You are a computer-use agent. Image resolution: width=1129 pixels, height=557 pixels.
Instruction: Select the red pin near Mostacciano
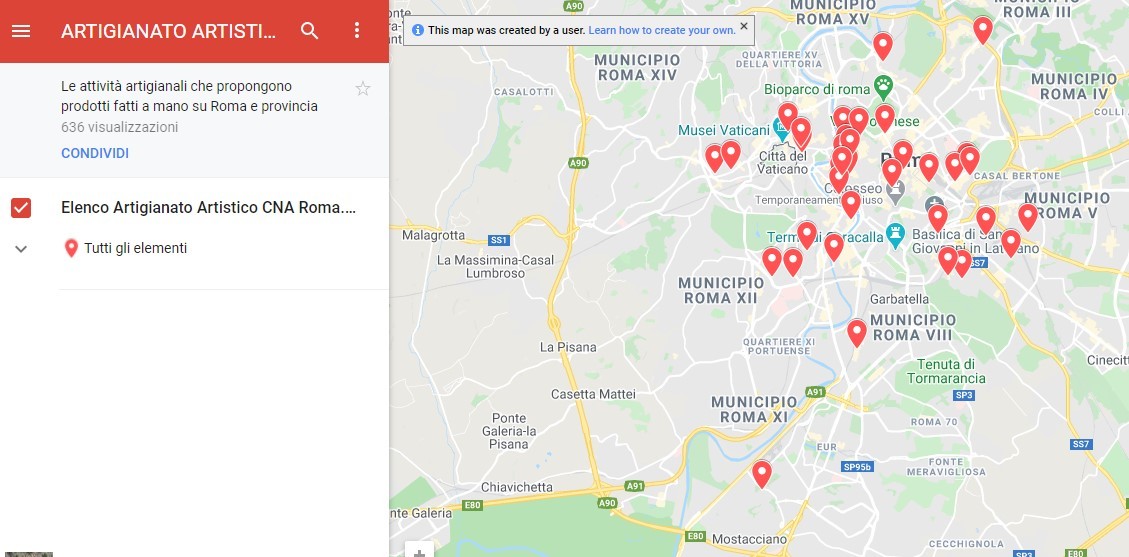point(762,474)
